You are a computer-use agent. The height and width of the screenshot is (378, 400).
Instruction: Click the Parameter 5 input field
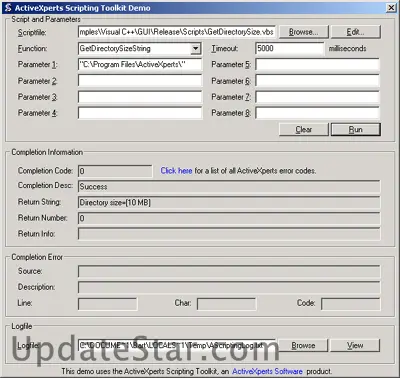(317, 65)
